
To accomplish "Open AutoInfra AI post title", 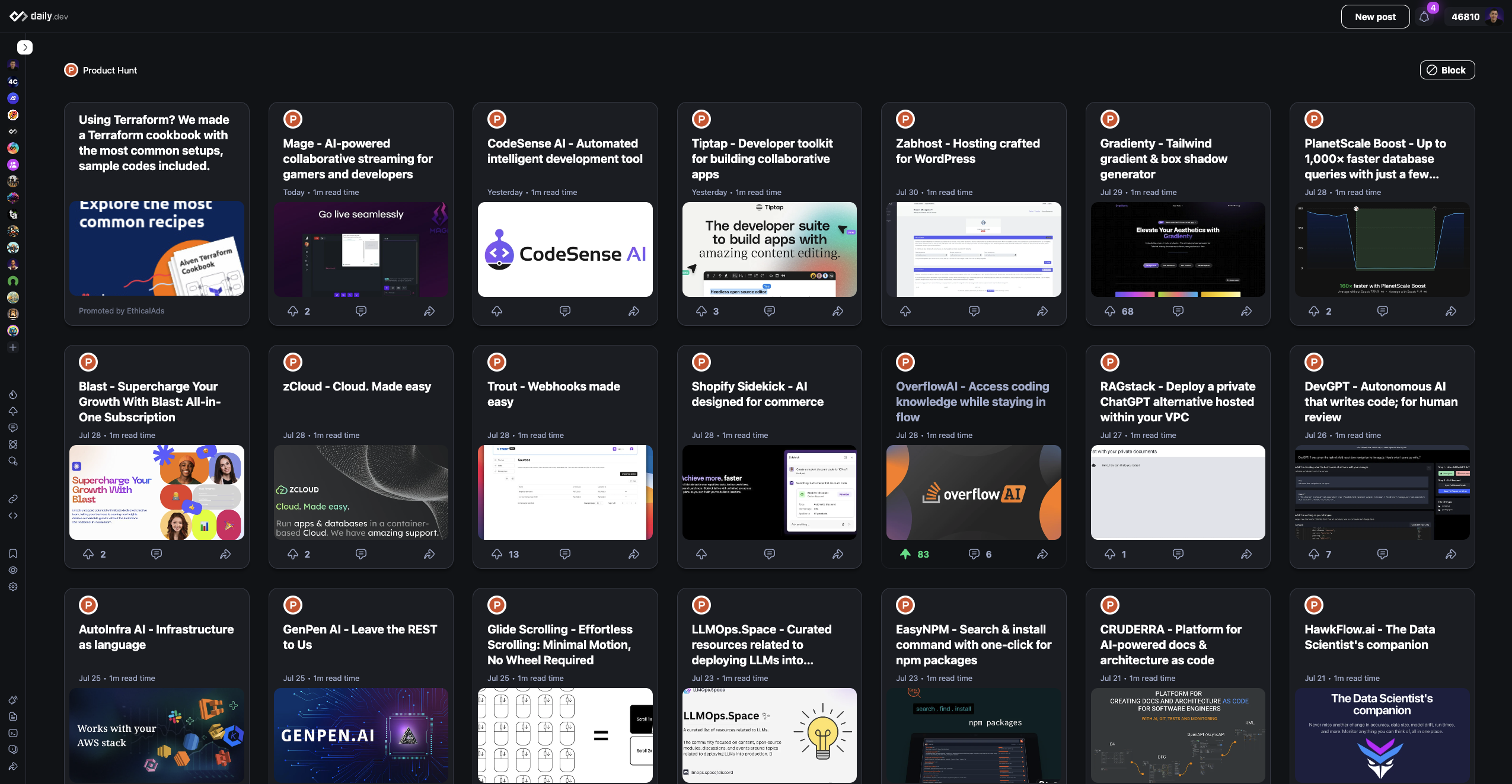I will click(156, 637).
